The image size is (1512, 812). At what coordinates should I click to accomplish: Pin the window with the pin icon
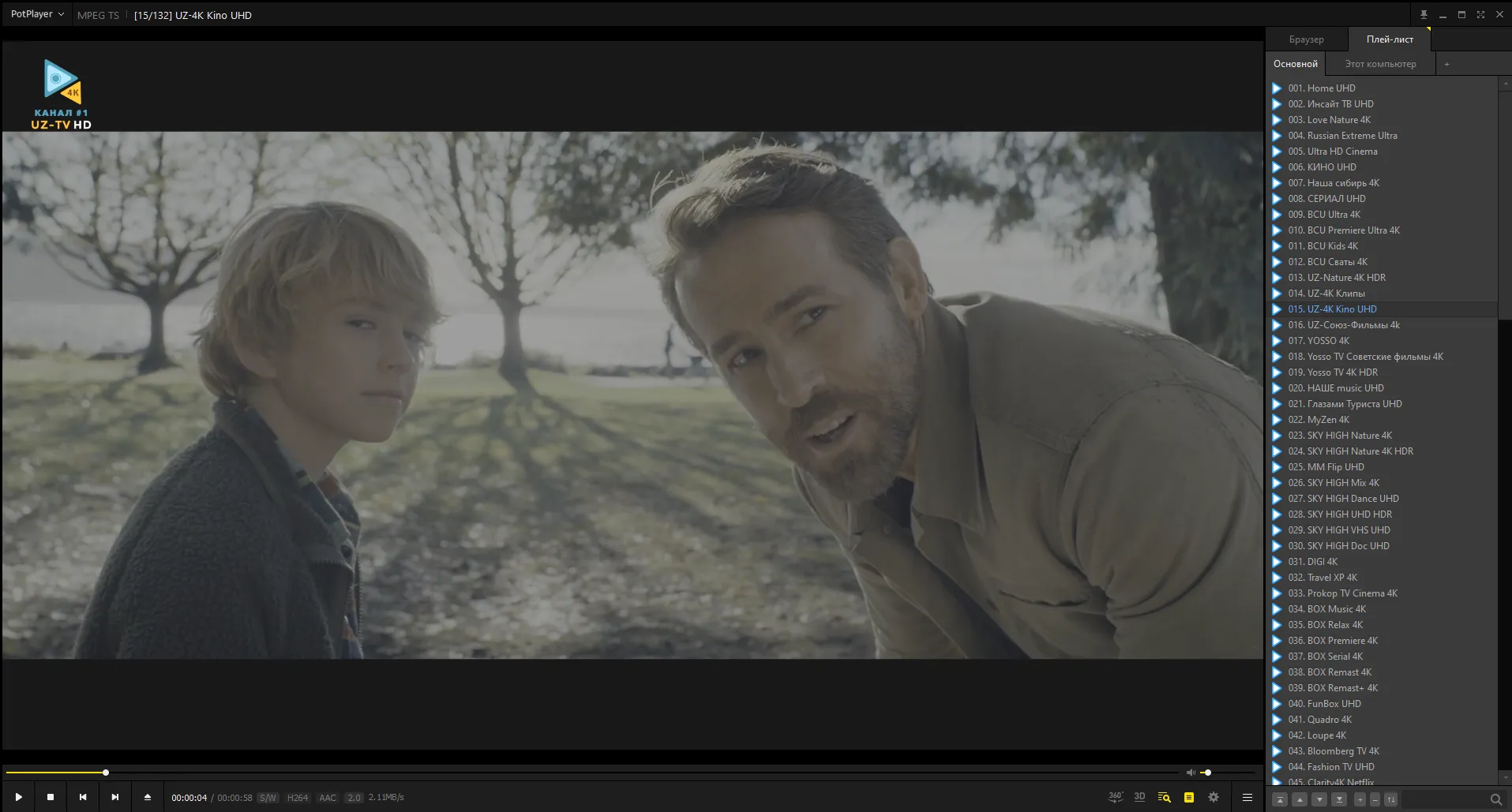coord(1424,14)
